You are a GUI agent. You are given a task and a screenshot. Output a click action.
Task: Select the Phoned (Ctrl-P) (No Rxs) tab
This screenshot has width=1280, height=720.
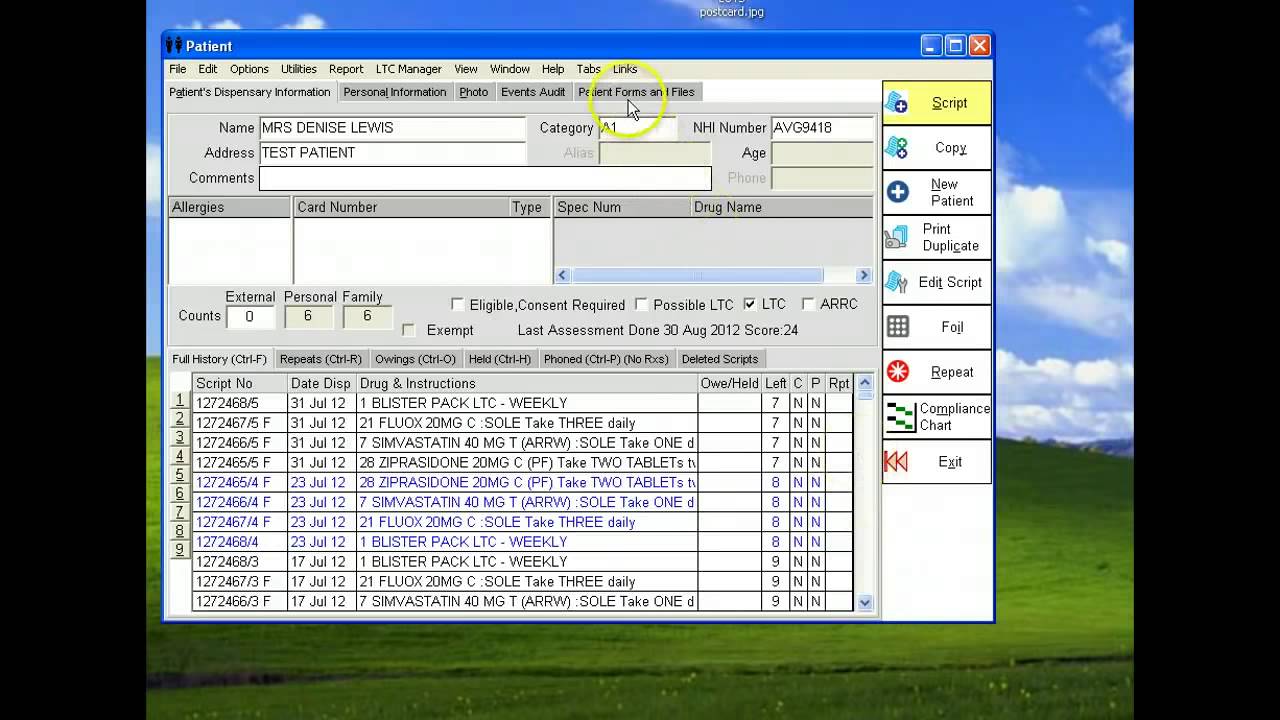coord(606,359)
